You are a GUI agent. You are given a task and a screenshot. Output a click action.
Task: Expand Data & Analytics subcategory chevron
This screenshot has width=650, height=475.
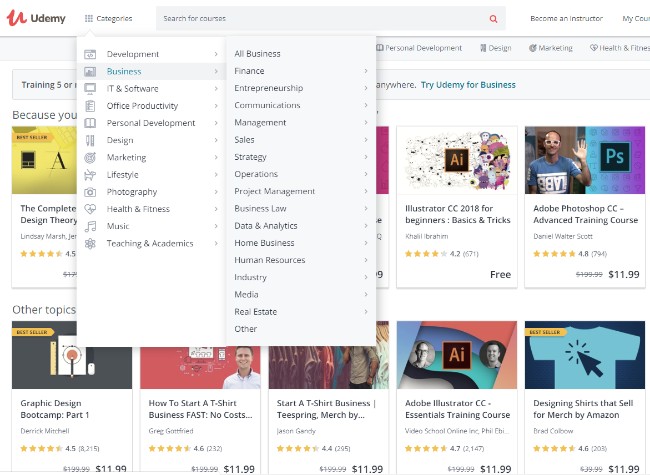point(366,226)
